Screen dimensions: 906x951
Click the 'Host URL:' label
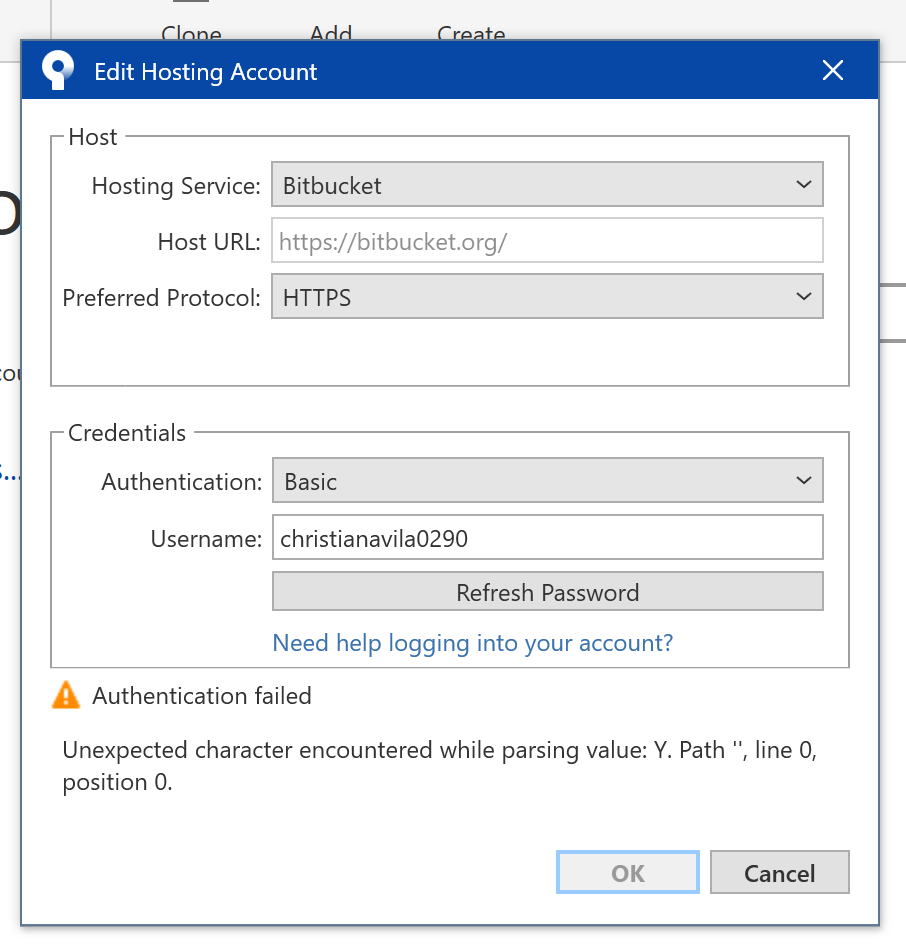[209, 241]
